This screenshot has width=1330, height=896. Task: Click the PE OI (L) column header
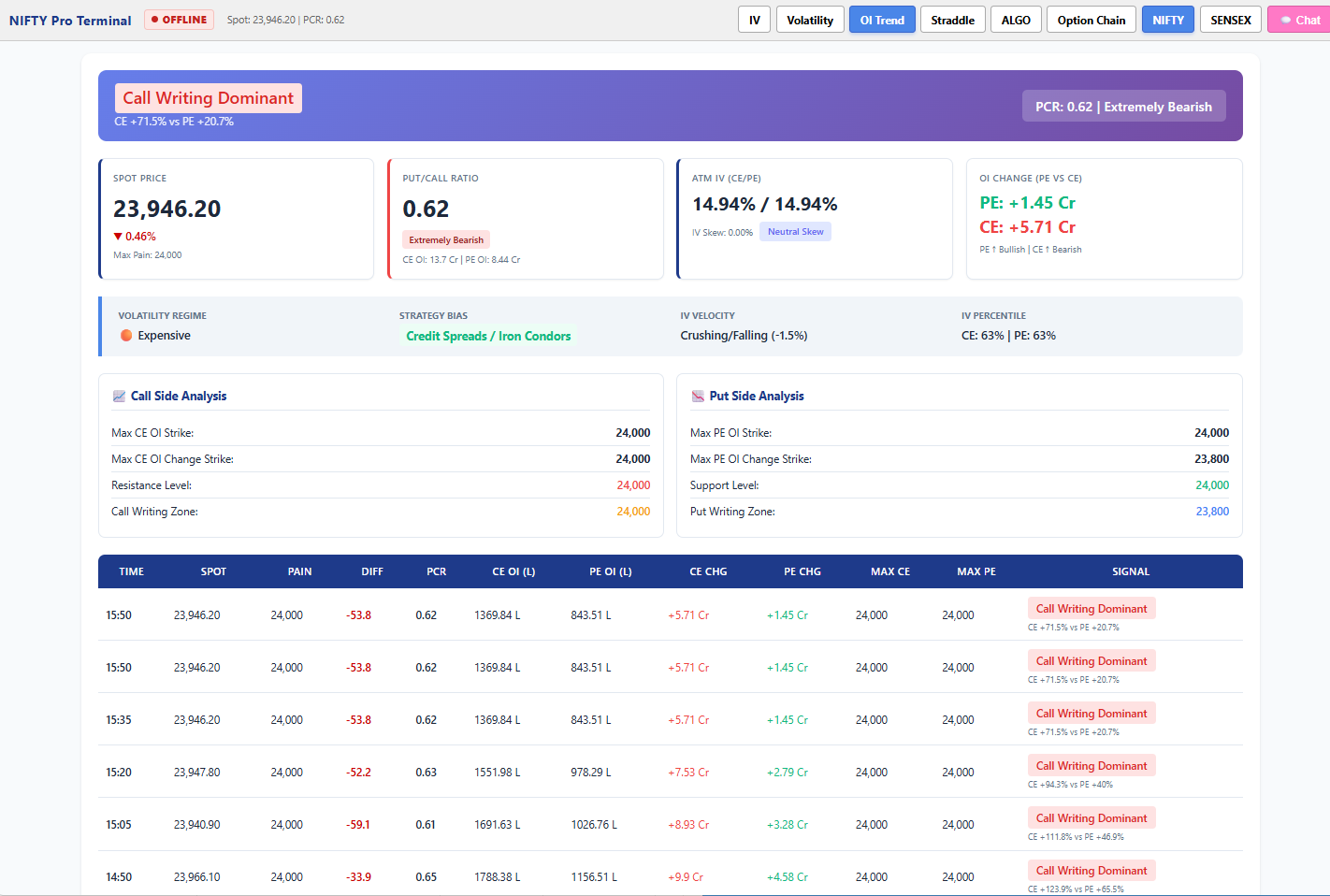[x=611, y=571]
